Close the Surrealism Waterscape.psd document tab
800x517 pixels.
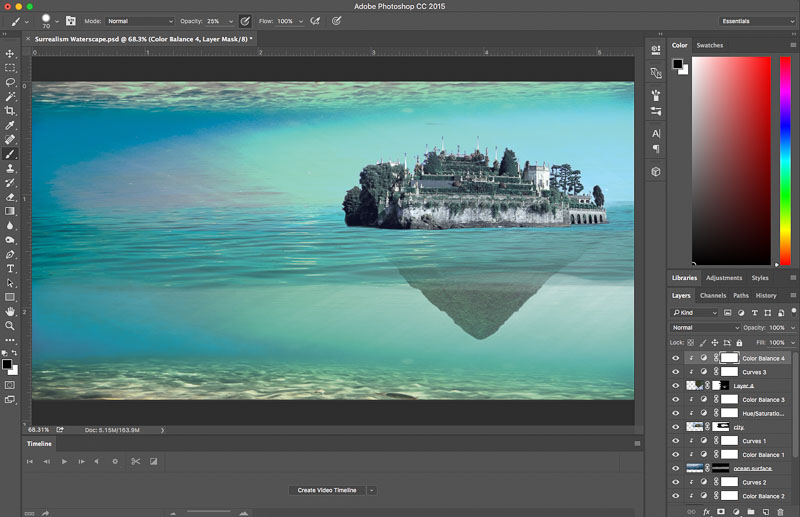pos(28,39)
